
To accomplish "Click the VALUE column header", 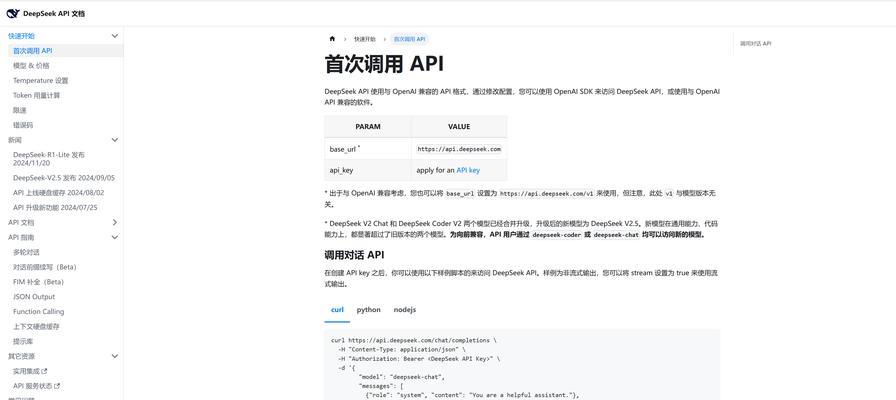I will pos(459,126).
